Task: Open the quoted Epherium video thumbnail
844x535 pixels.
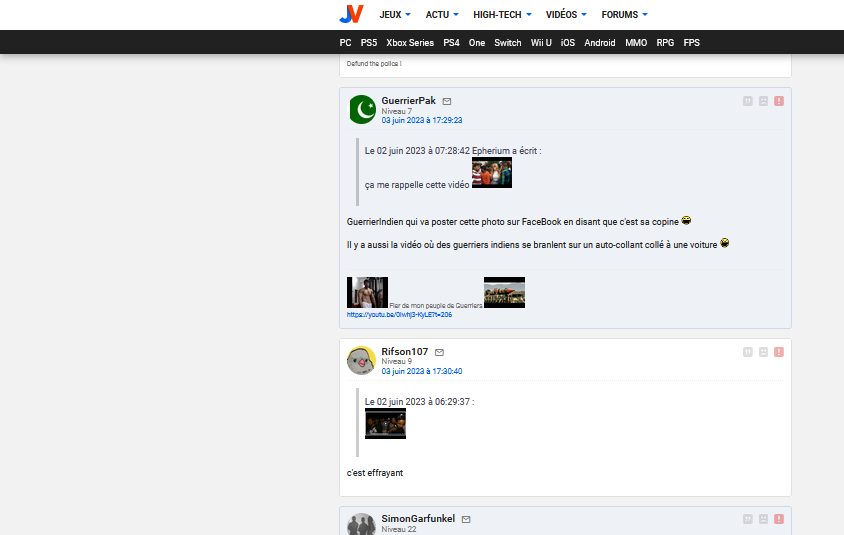Action: coord(492,173)
